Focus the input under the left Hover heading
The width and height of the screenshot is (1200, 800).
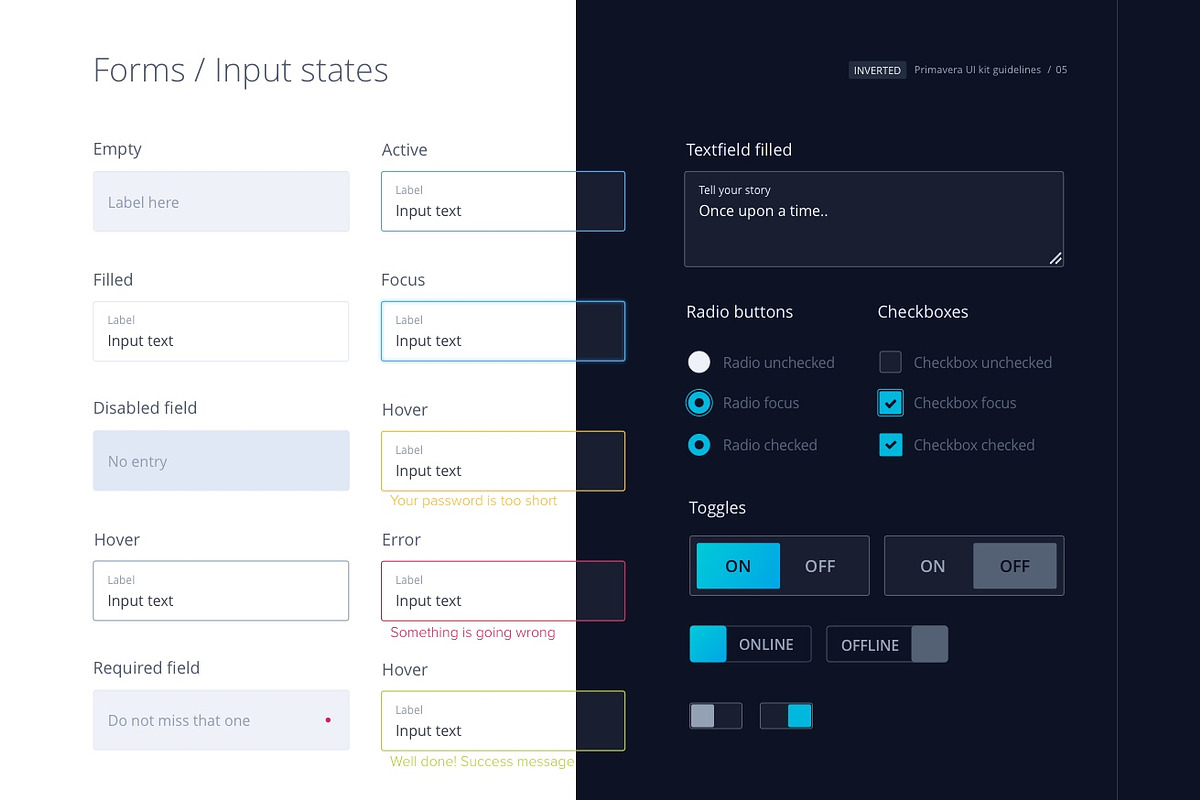pyautogui.click(x=221, y=591)
